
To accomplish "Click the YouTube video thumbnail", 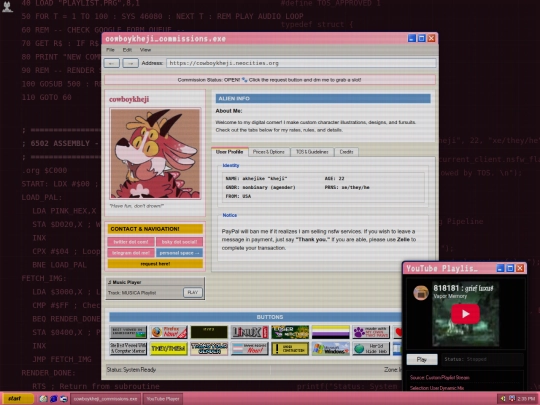I will click(465, 314).
